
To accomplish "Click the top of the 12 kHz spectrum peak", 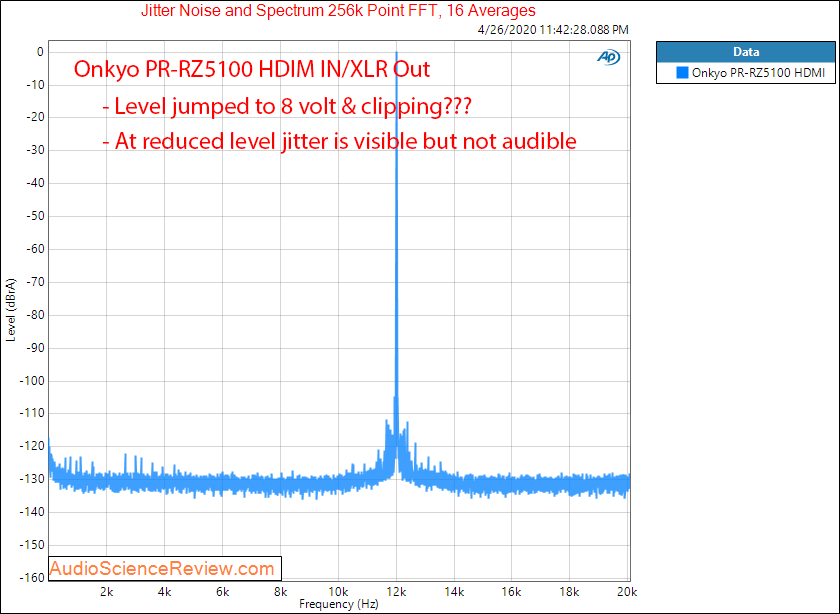I will (396, 53).
